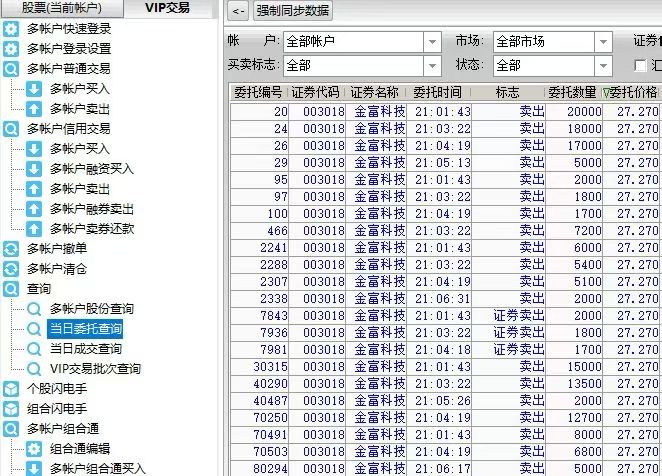Open the 状态 dropdown showing 全部
This screenshot has width=662, height=476.
603,66
